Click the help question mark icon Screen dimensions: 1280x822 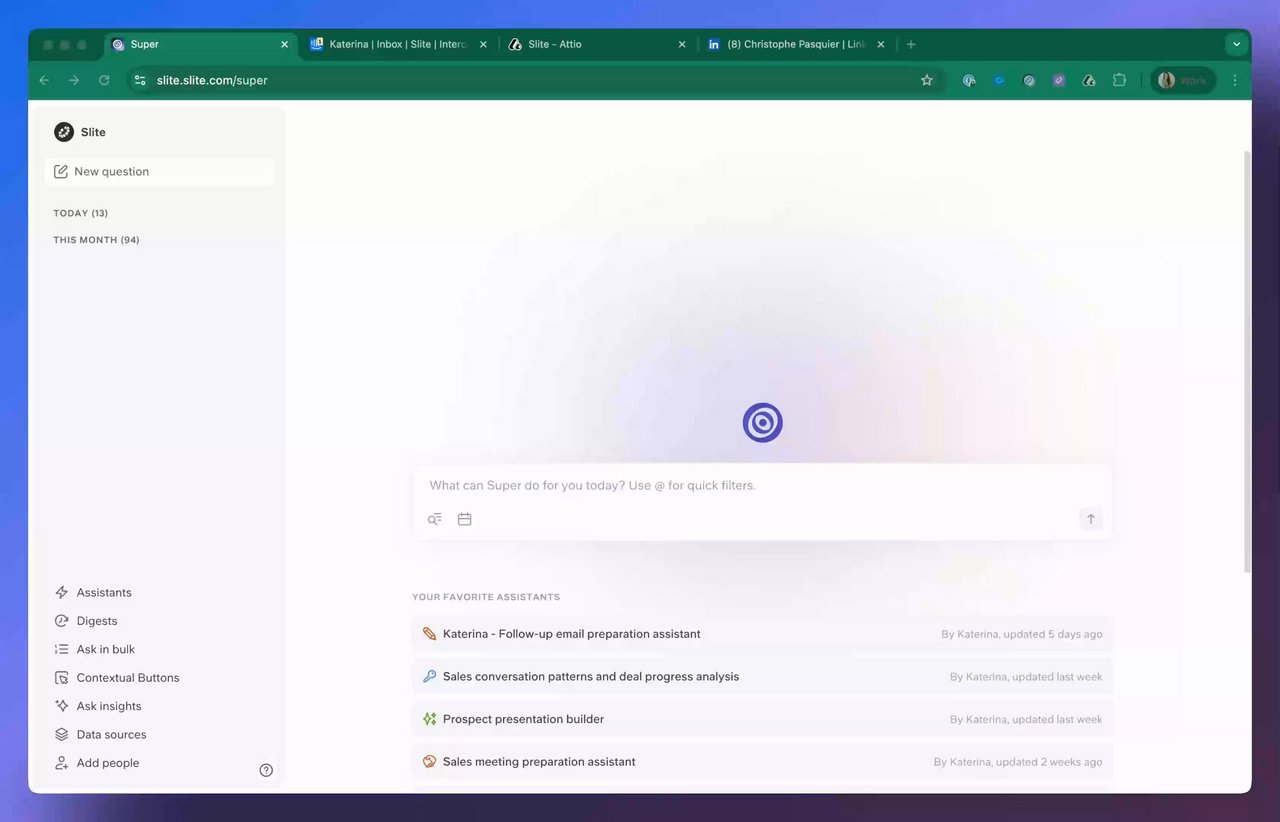pos(266,770)
